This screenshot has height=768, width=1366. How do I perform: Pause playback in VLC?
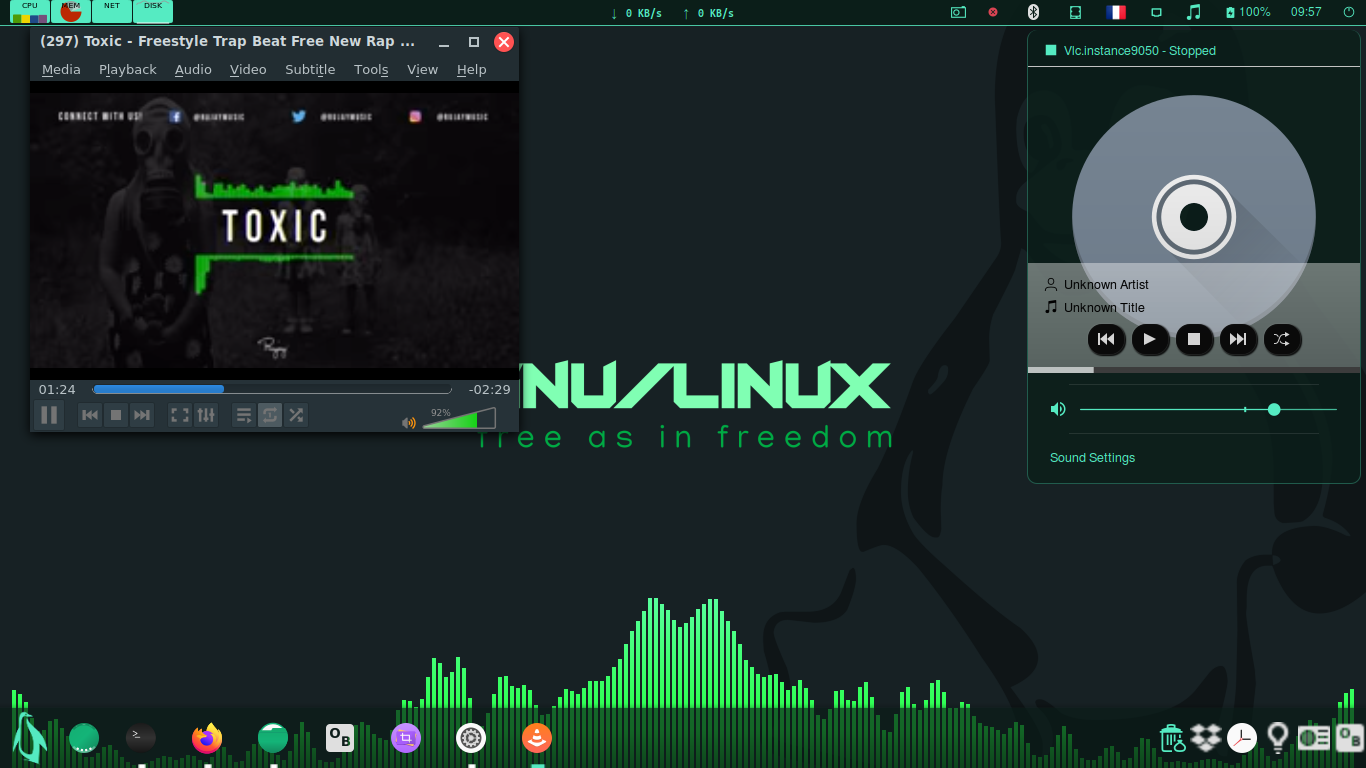pyautogui.click(x=49, y=415)
